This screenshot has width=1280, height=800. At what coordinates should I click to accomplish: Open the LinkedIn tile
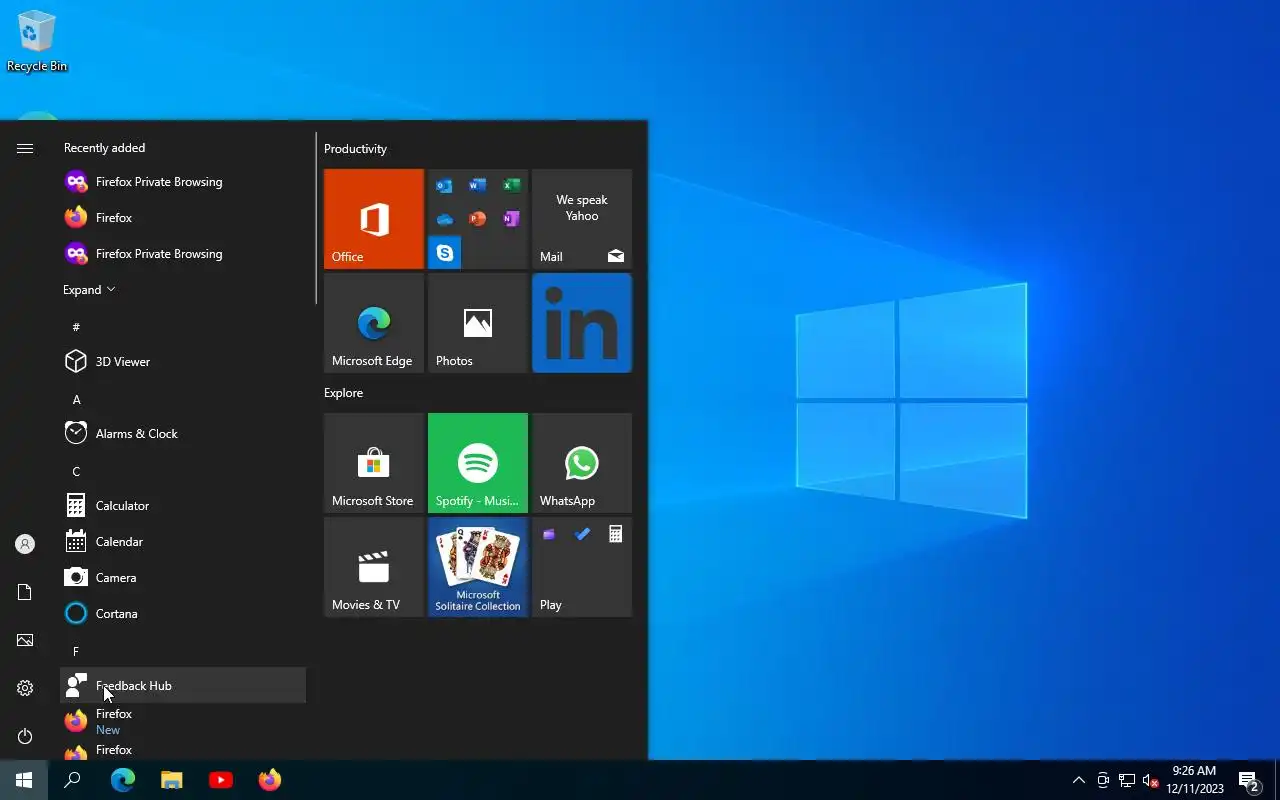point(582,323)
